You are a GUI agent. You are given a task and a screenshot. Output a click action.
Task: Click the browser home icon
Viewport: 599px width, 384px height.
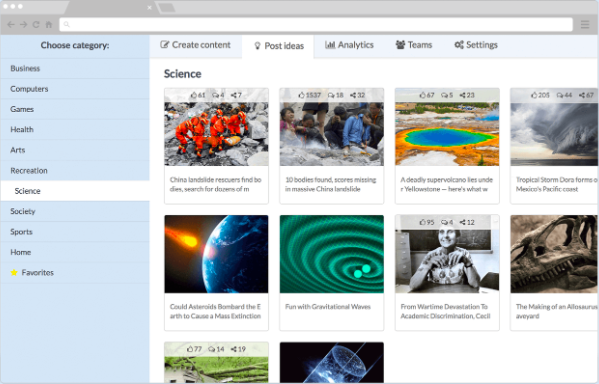(x=49, y=24)
